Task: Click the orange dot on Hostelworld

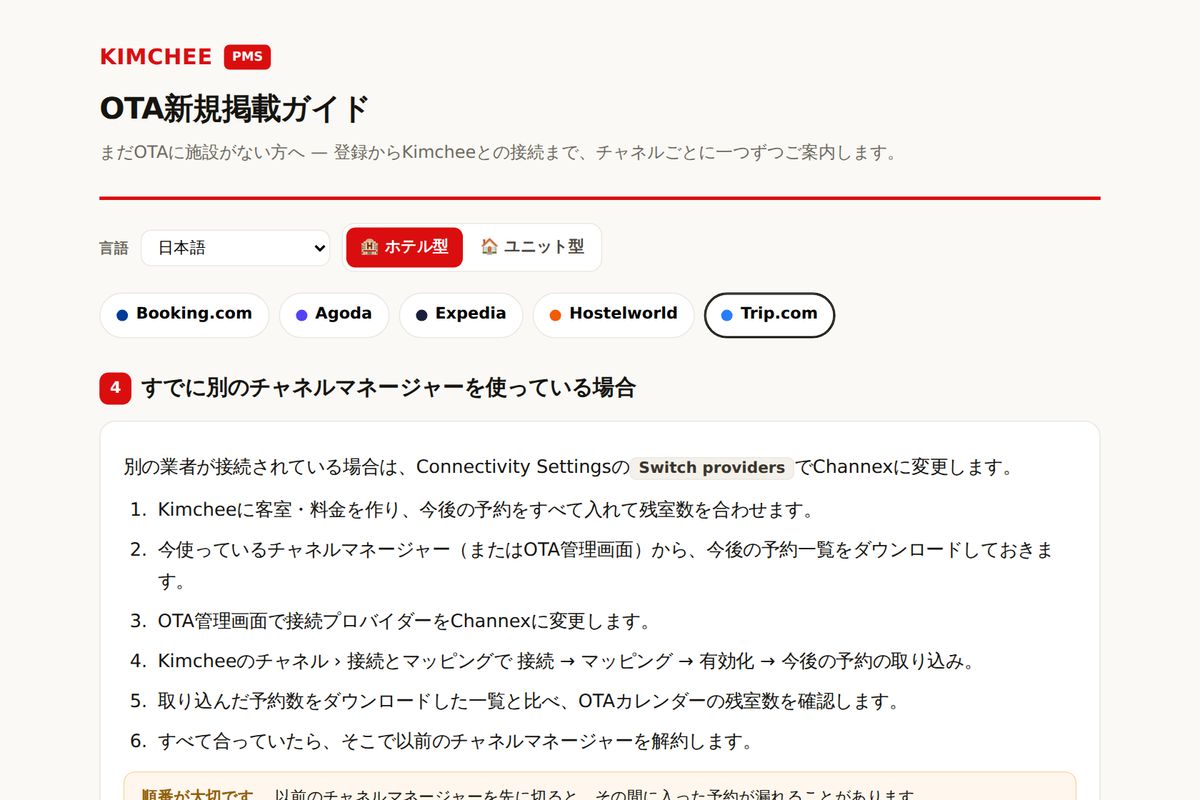Action: click(555, 315)
